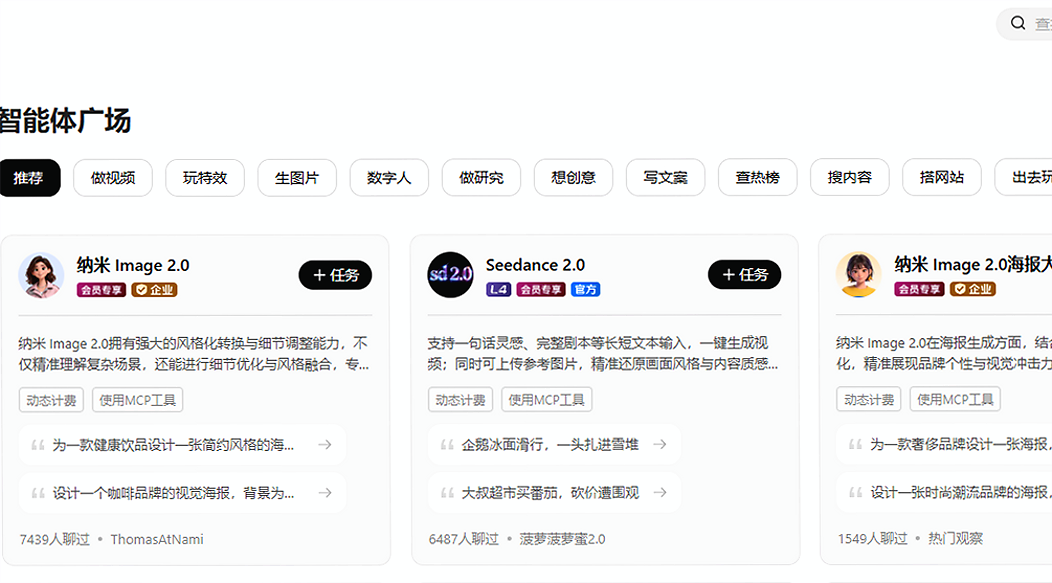The image size is (1052, 583).
Task: Click 企业 badge on 纳米 Image 2.0海报 card
Action: click(x=973, y=289)
